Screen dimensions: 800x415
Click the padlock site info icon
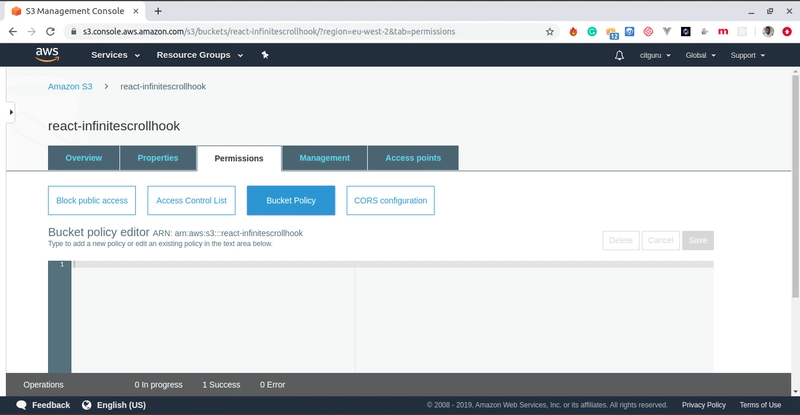[x=73, y=32]
